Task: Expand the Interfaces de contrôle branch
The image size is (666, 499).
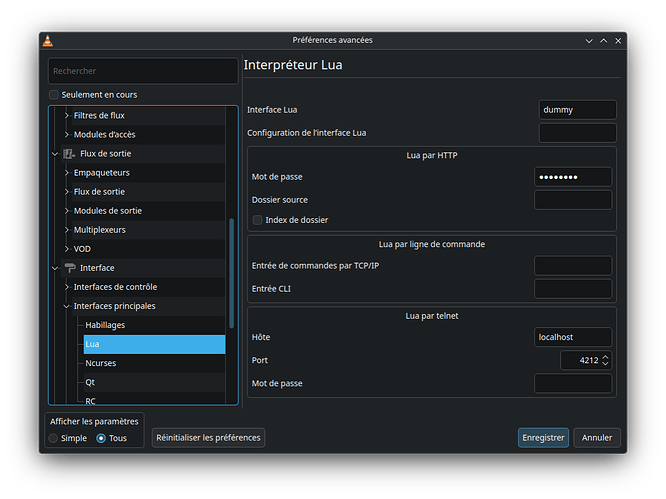Action: pos(66,287)
